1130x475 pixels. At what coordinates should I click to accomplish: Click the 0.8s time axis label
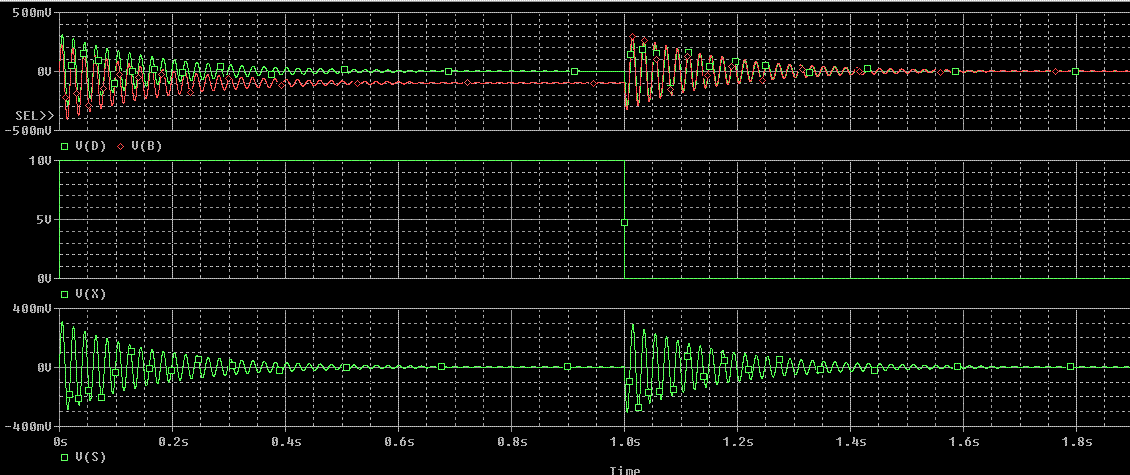click(512, 440)
